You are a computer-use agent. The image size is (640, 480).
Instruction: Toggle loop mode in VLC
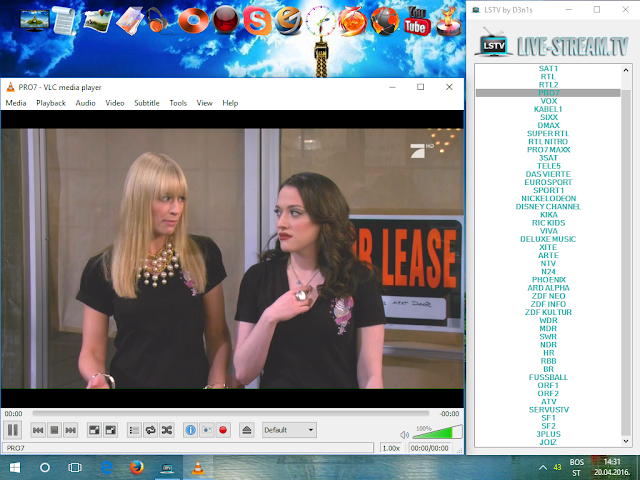[x=151, y=430]
